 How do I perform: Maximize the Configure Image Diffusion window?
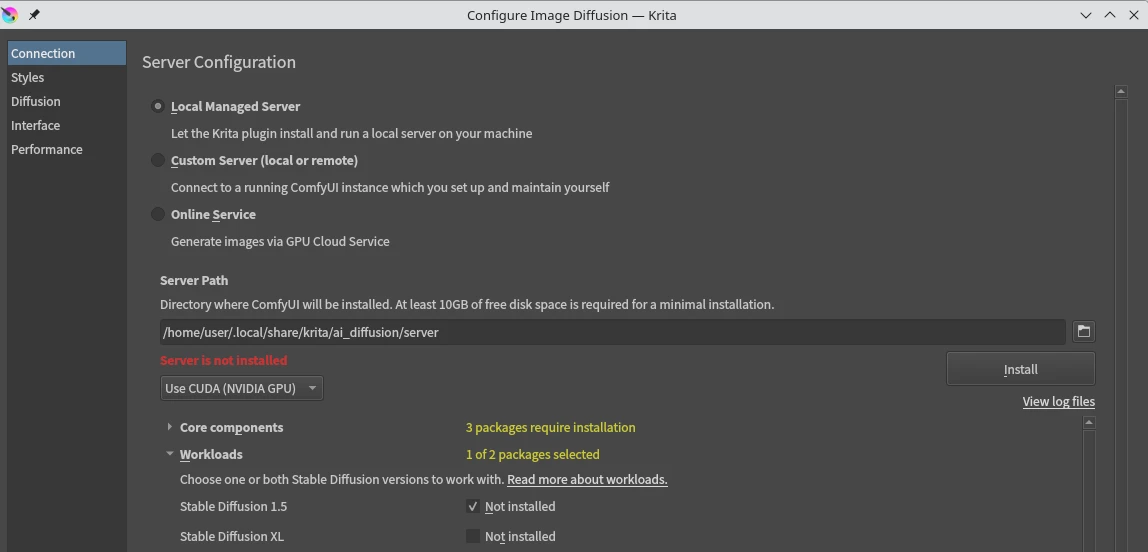click(1110, 15)
